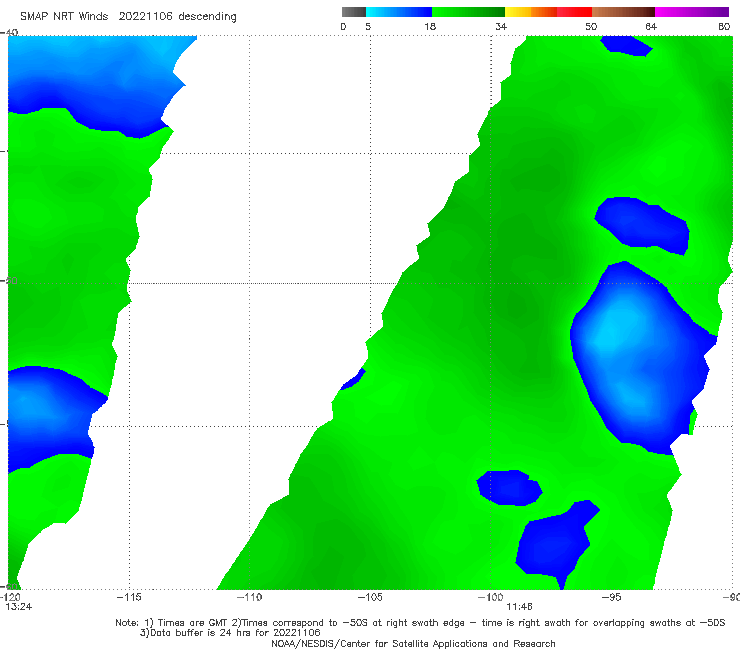Click the magenta-purple segment of the color bar

[x=692, y=12]
